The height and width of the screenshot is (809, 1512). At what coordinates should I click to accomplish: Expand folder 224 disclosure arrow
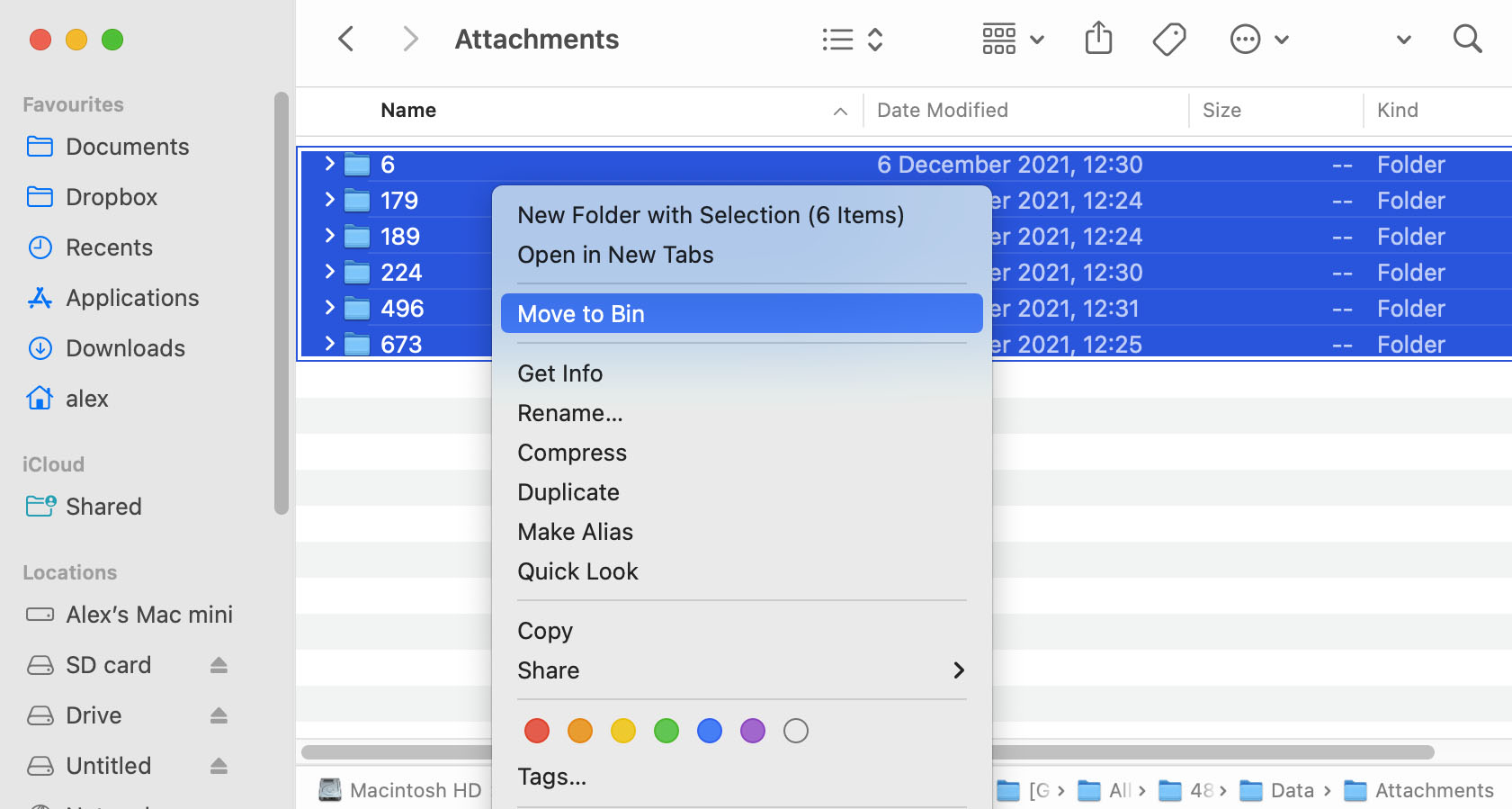(x=329, y=272)
